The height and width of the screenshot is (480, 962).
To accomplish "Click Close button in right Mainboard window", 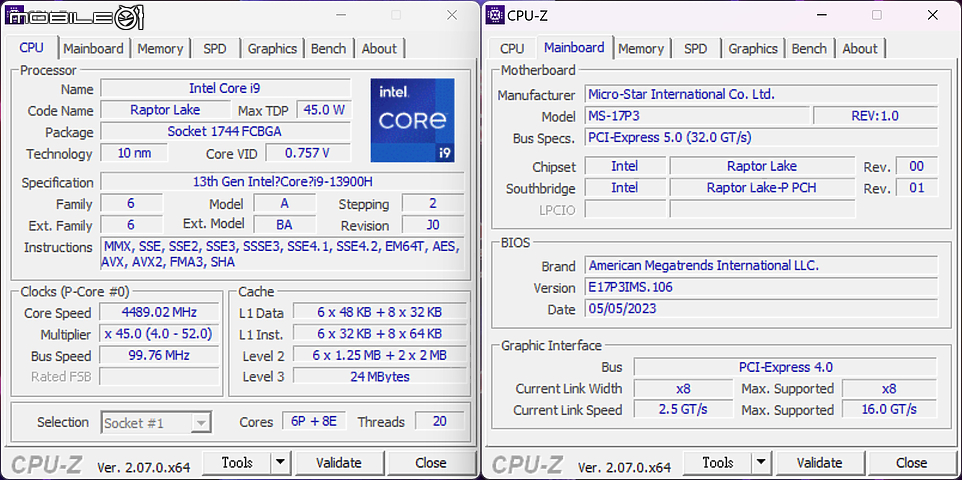I will click(912, 462).
